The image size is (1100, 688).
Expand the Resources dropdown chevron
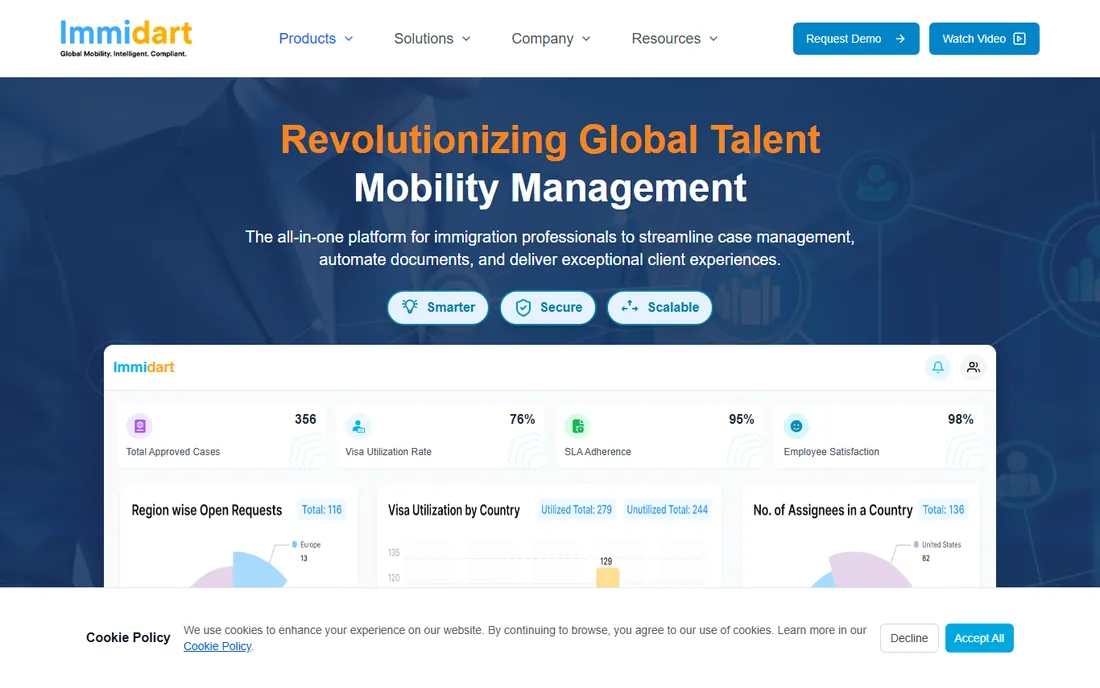point(713,39)
